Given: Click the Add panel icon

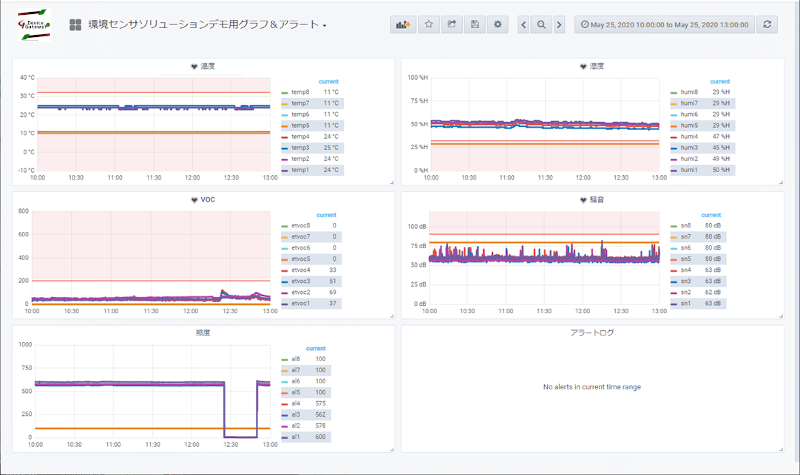Looking at the screenshot, I should coord(405,24).
